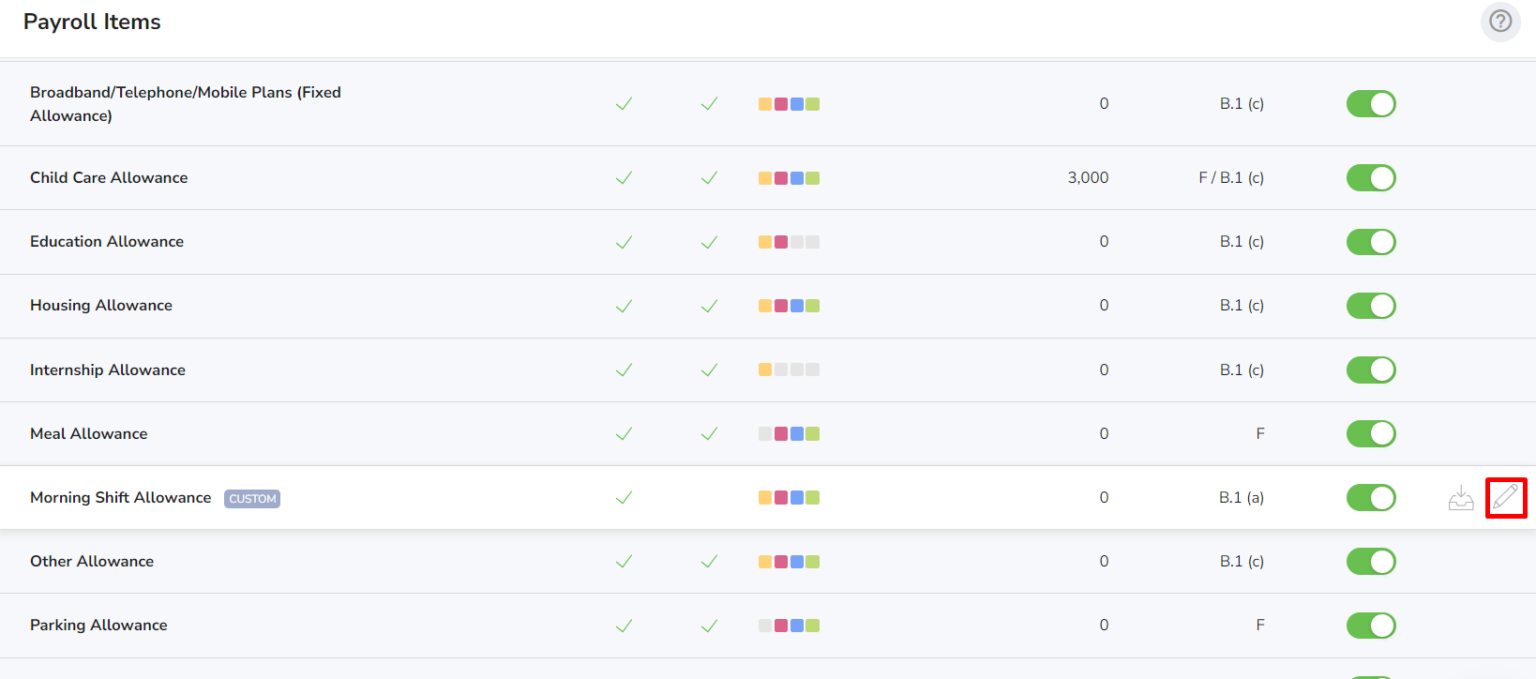Toggle the Parking Allowance switch
Screen dimensions: 1536x679
tap(1371, 625)
